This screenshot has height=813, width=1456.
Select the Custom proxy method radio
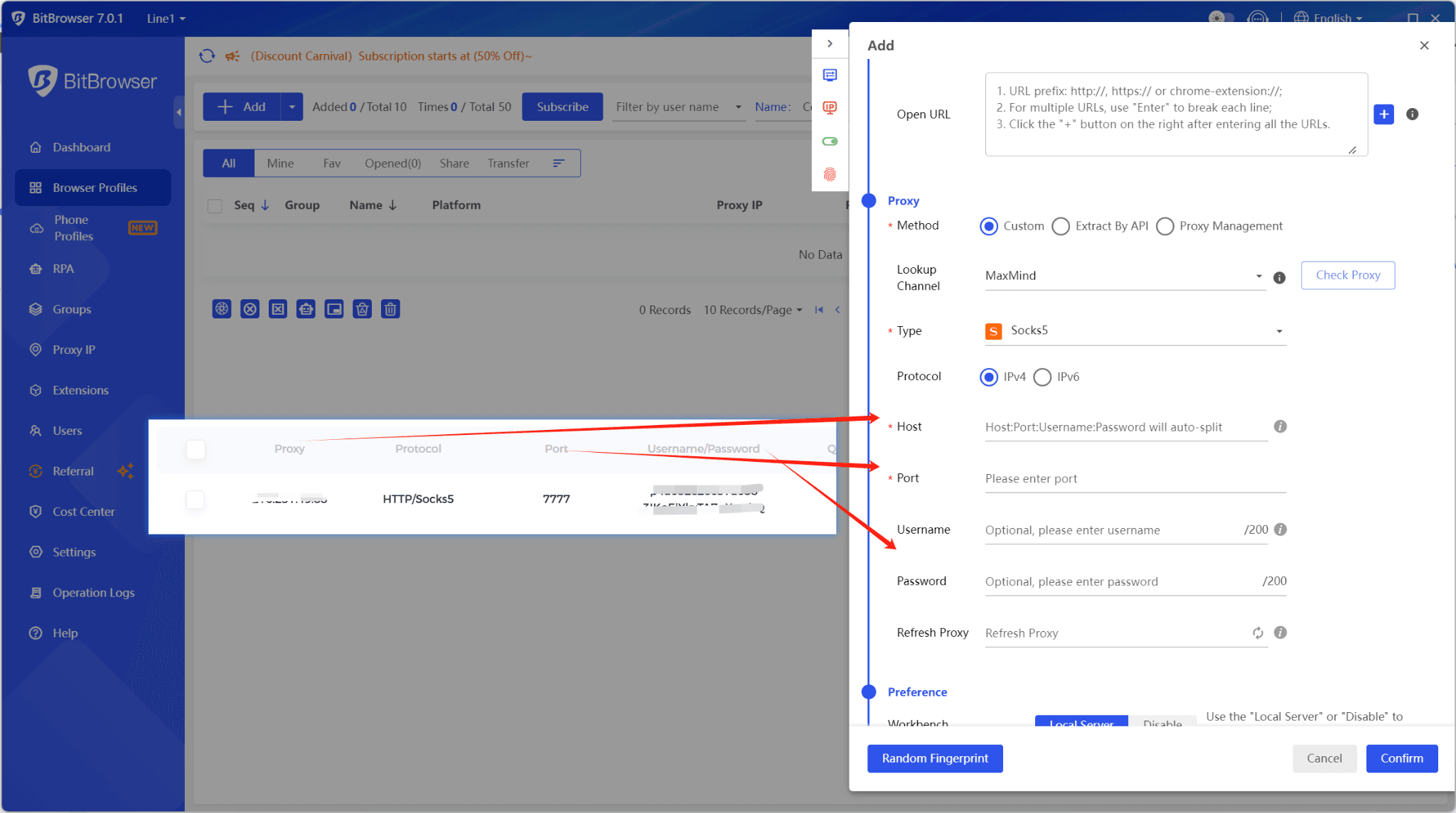[989, 226]
